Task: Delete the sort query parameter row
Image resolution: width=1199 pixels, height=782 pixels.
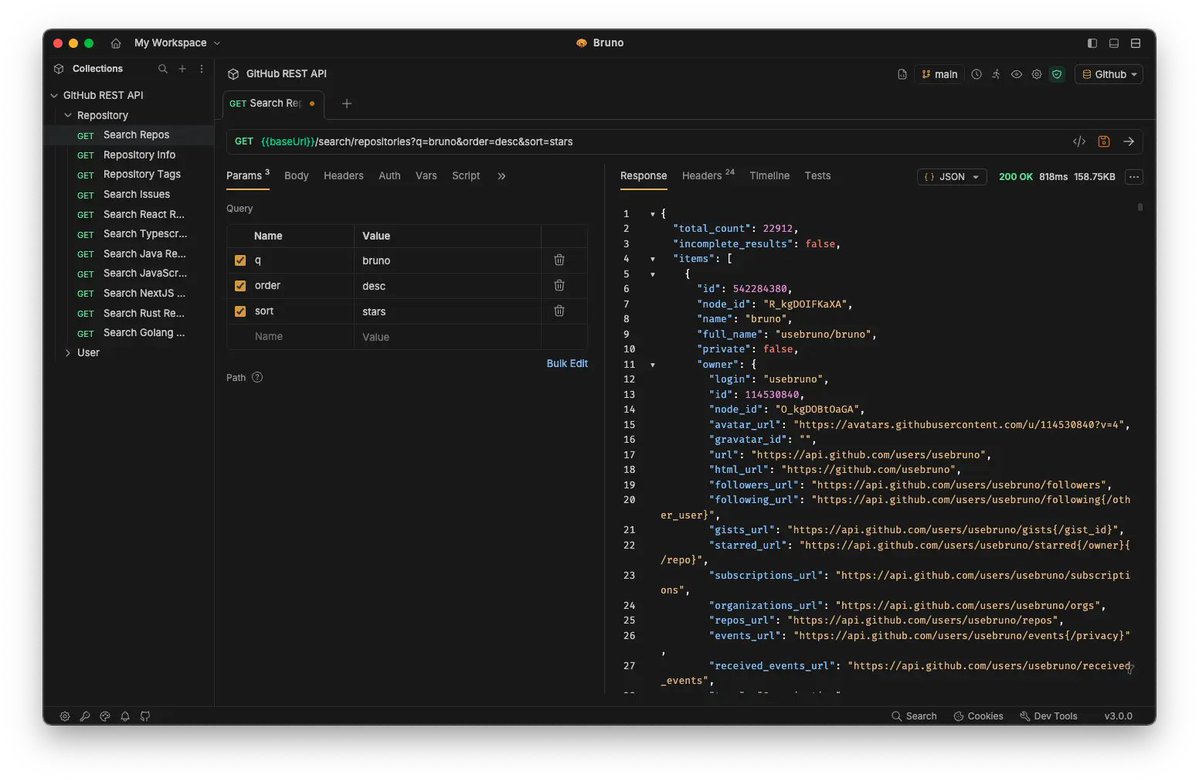Action: click(559, 310)
